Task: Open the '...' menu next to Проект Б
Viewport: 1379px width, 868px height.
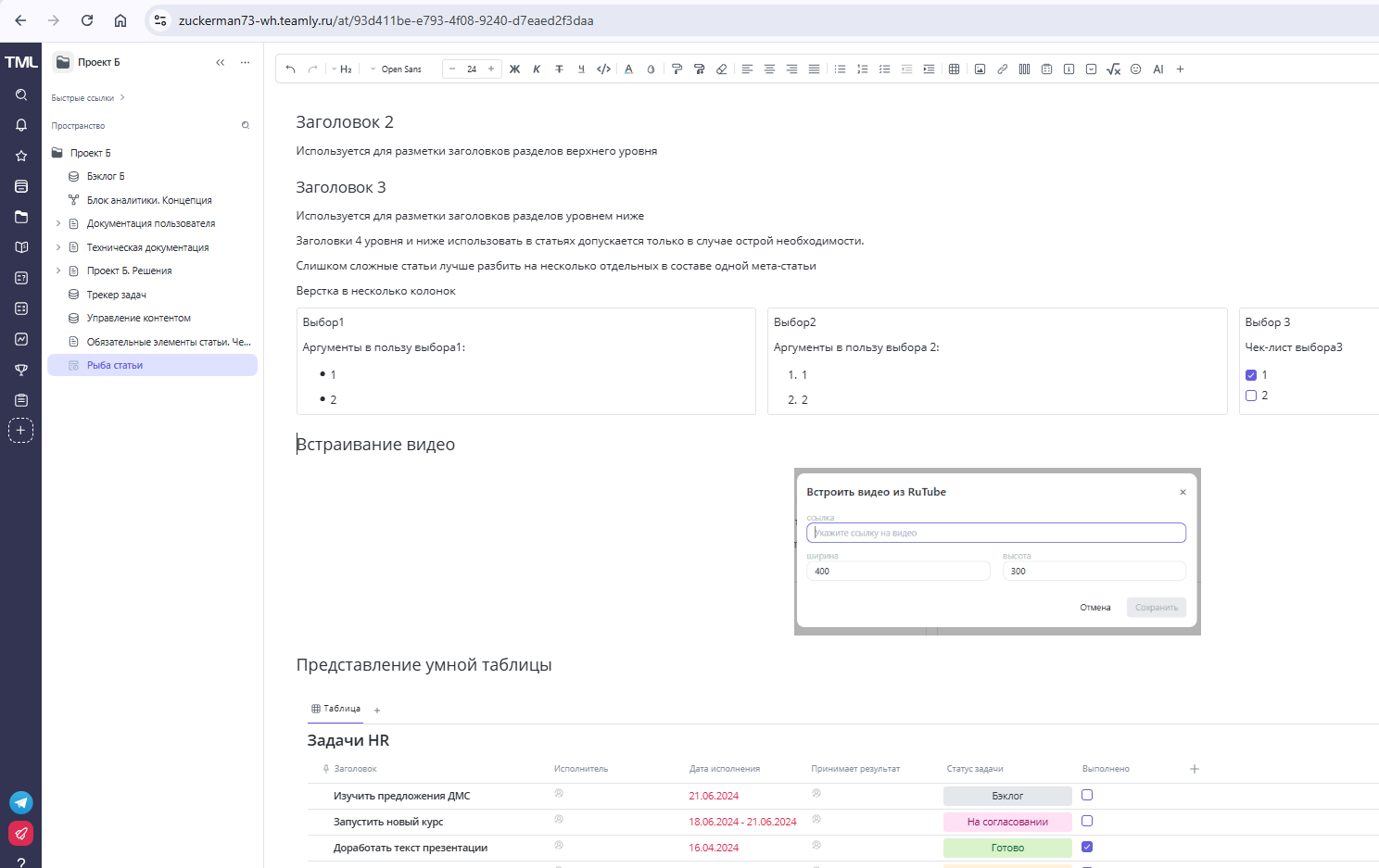Action: (244, 61)
